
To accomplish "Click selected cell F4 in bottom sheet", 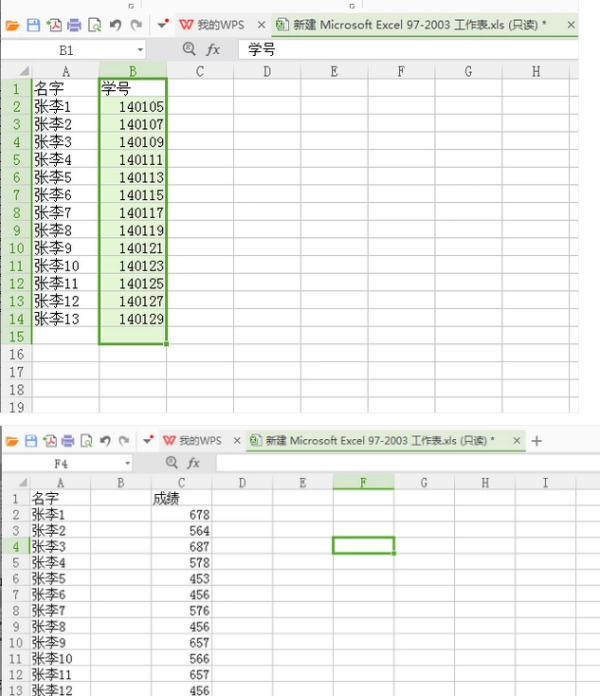I will click(363, 546).
